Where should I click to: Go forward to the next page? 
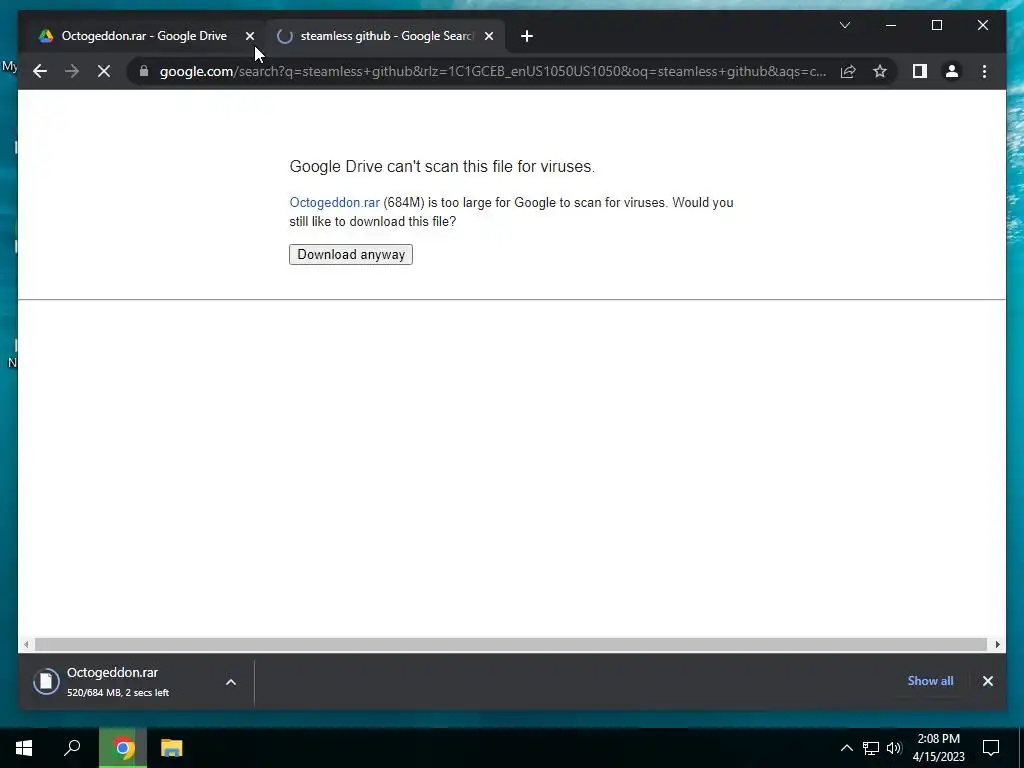(72, 71)
